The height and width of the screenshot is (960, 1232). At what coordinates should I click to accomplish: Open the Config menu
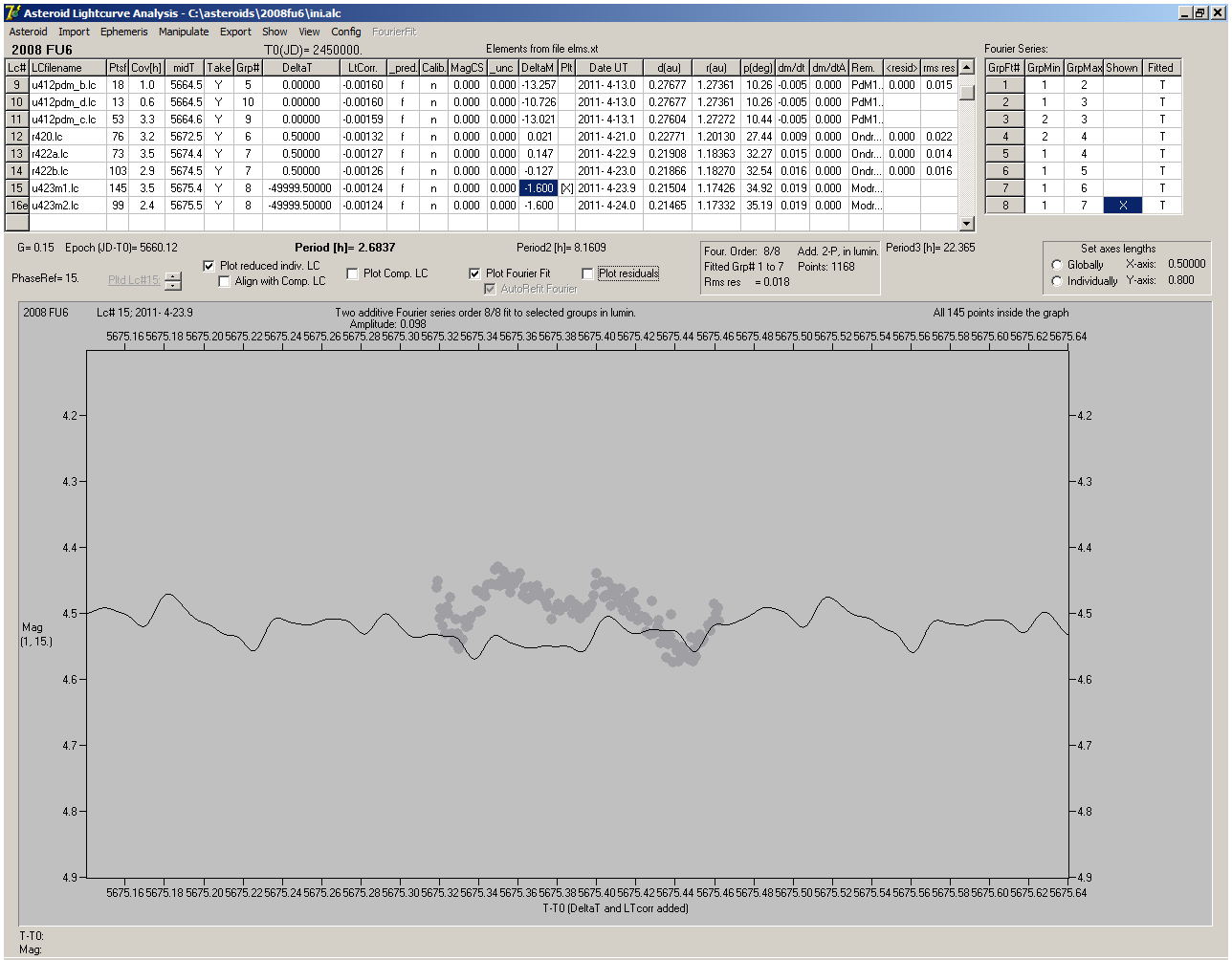point(346,32)
